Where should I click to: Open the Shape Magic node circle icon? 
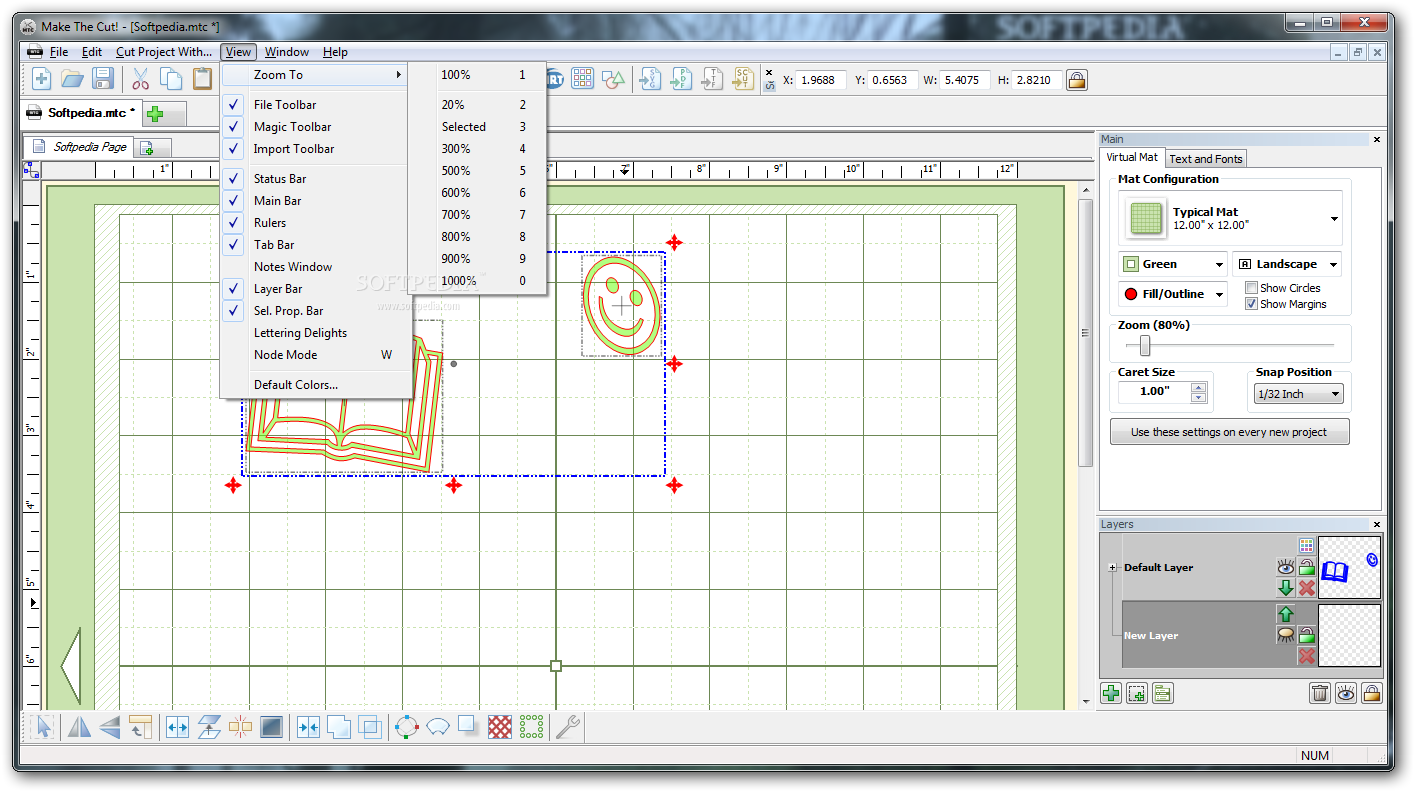coord(407,727)
